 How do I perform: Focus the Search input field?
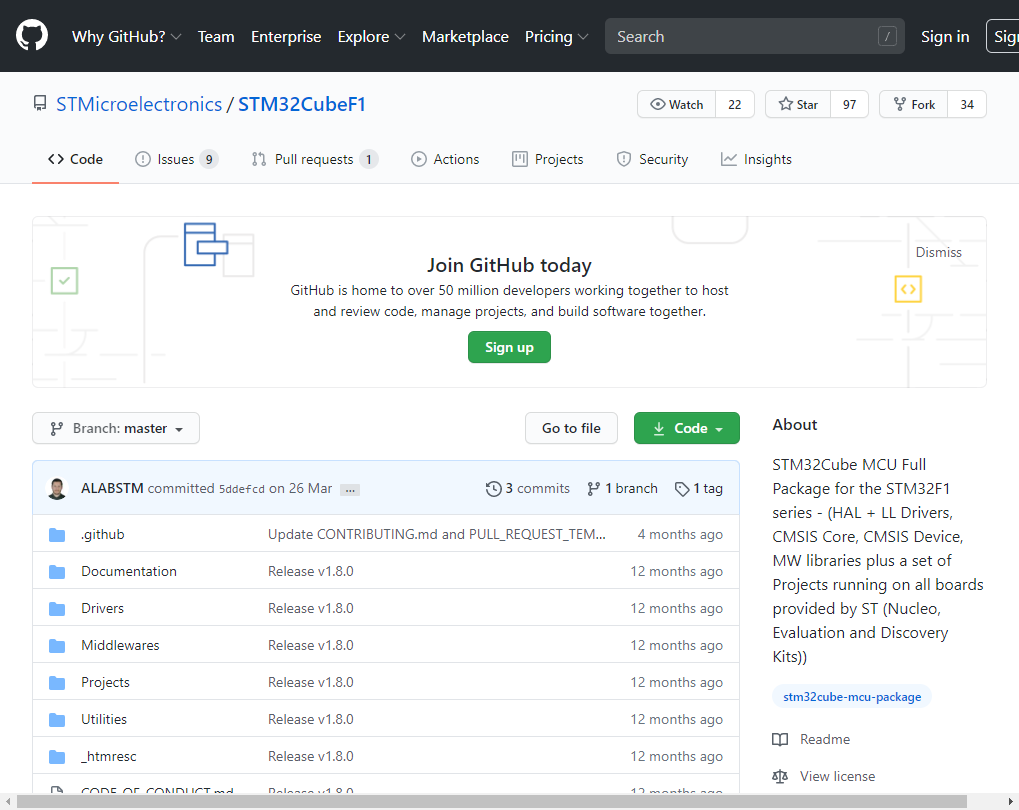pyautogui.click(x=755, y=36)
